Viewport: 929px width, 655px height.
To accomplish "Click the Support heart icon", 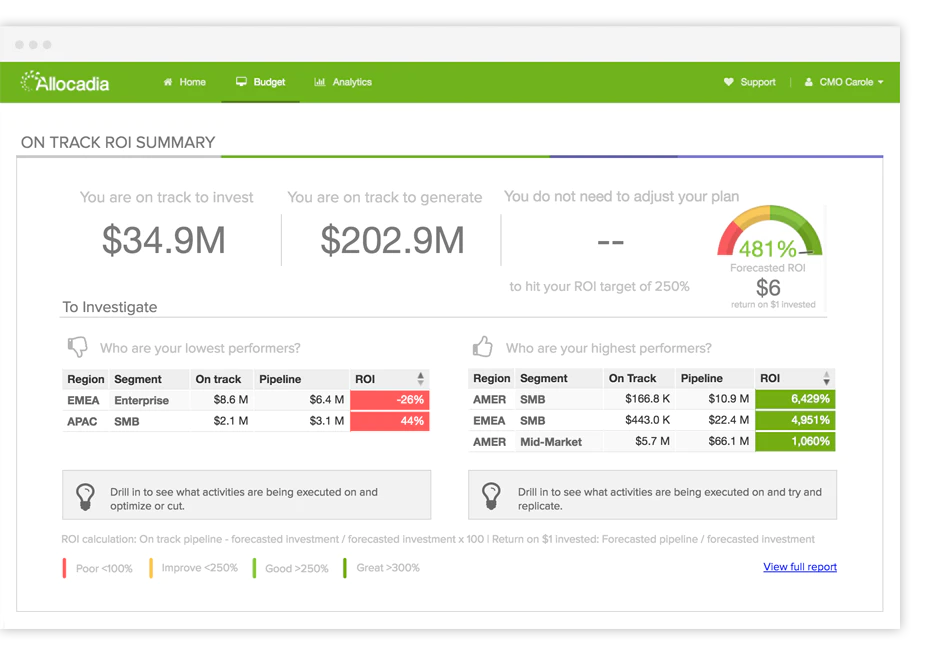I will coord(729,82).
